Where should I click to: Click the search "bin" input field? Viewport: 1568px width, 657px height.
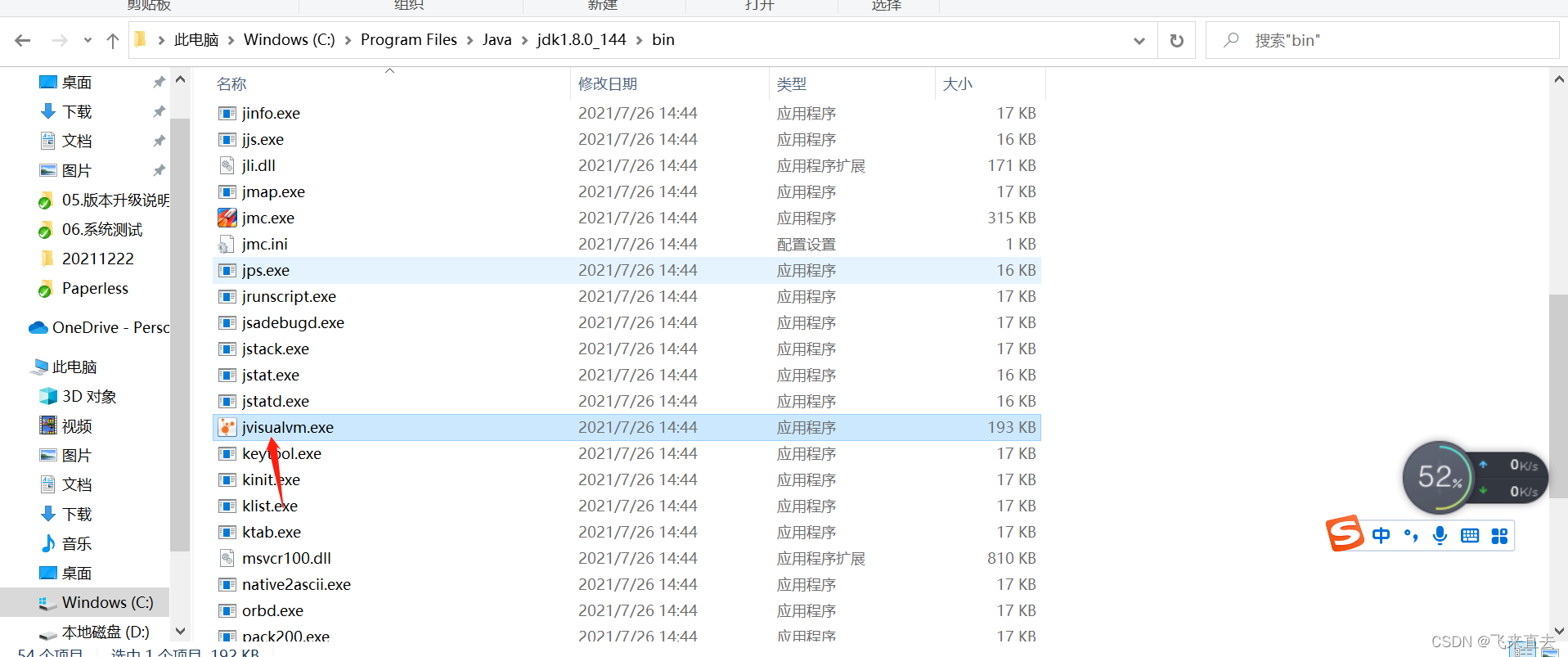[1382, 40]
